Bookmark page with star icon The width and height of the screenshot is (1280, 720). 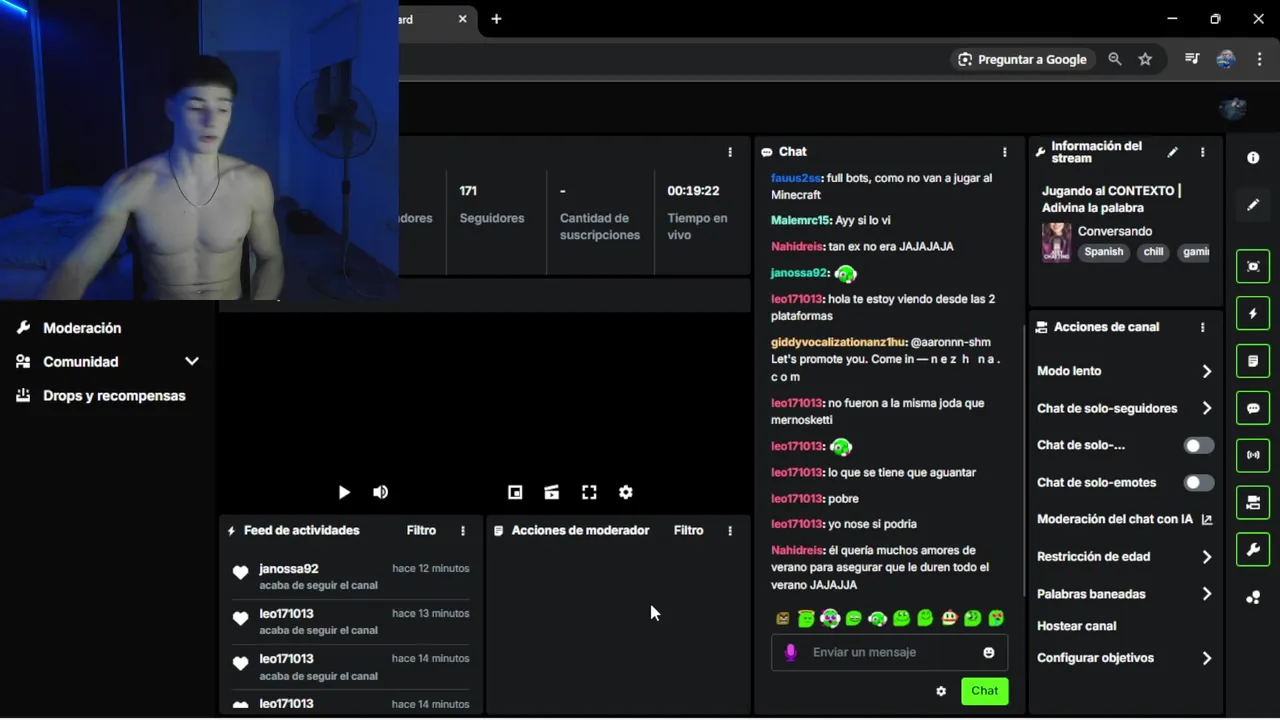(x=1145, y=59)
